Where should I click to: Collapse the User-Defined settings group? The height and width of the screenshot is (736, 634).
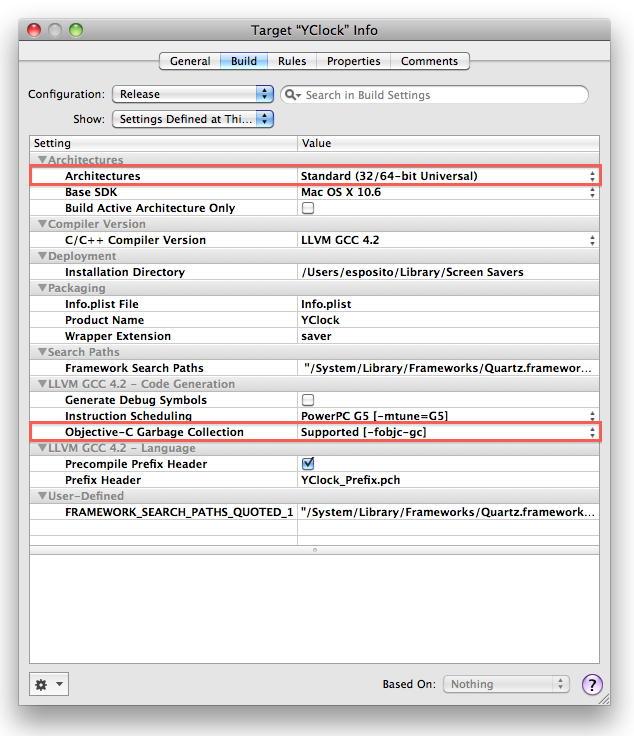[42, 496]
